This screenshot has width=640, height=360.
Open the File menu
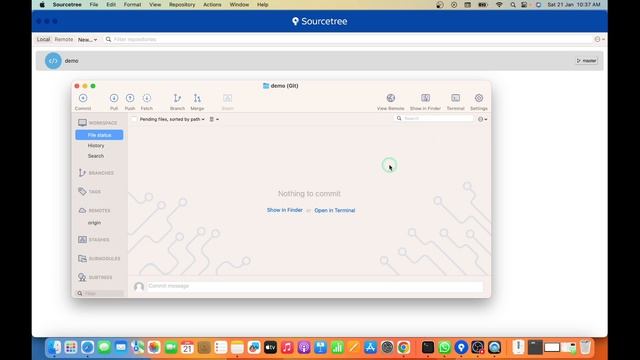(94, 5)
